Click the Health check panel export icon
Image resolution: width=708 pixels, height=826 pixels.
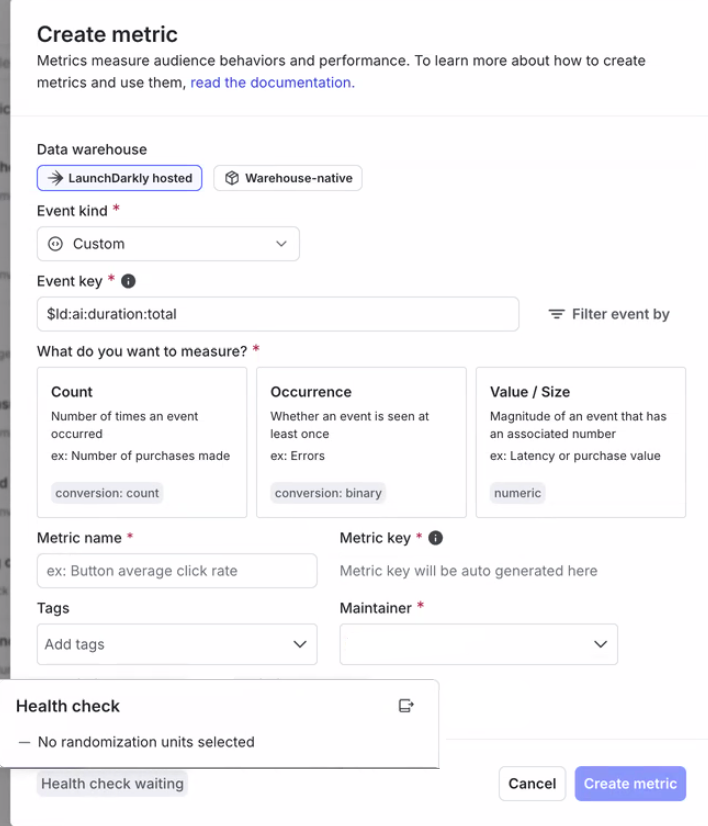(406, 705)
